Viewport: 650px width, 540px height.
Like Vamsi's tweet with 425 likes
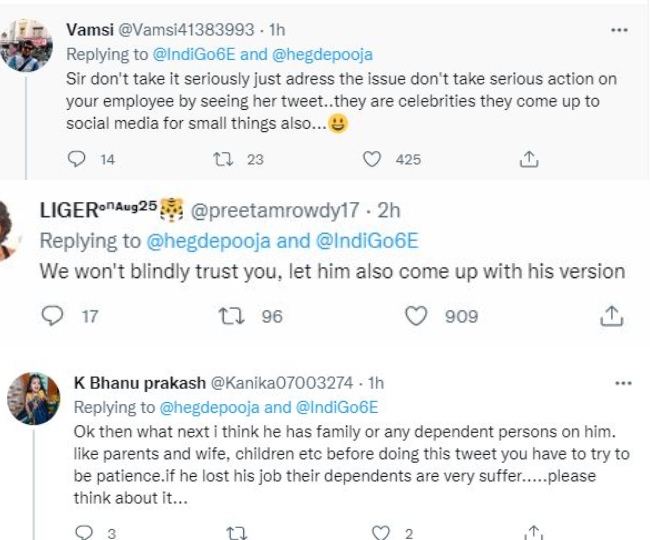click(x=372, y=159)
